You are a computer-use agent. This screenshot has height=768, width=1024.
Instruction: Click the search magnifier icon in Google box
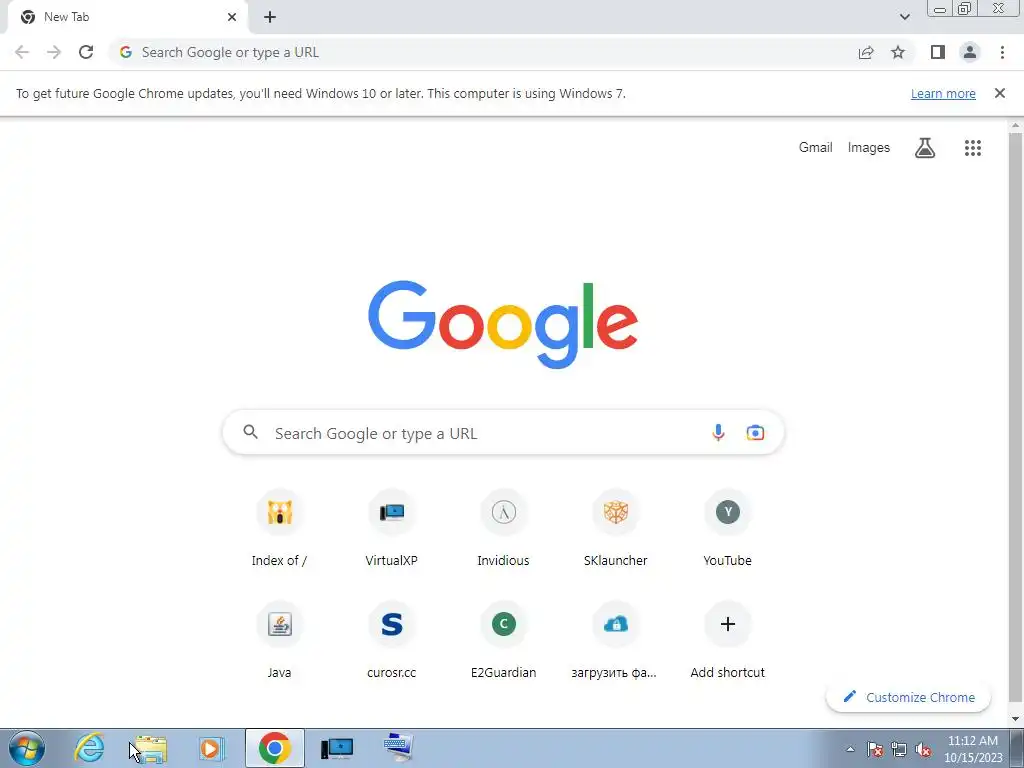click(x=251, y=432)
